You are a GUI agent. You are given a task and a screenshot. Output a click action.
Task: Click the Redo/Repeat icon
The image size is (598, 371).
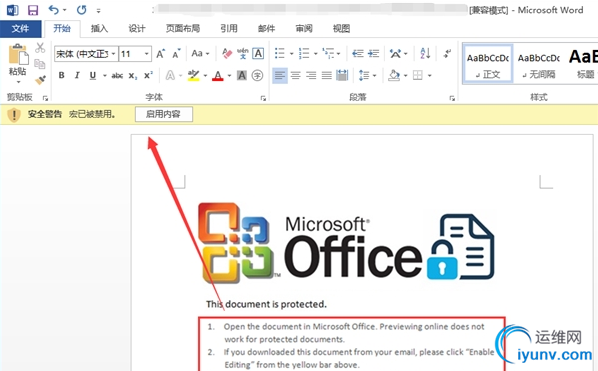pyautogui.click(x=81, y=10)
